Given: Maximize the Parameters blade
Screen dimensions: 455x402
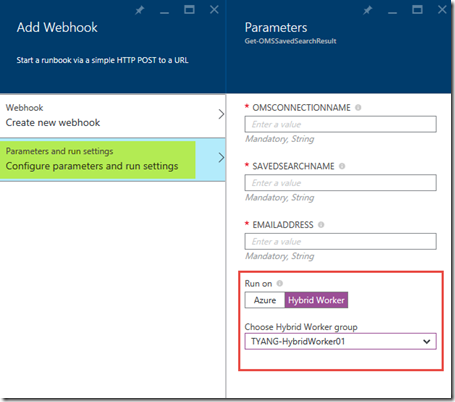Looking at the screenshot, I should click(x=417, y=10).
